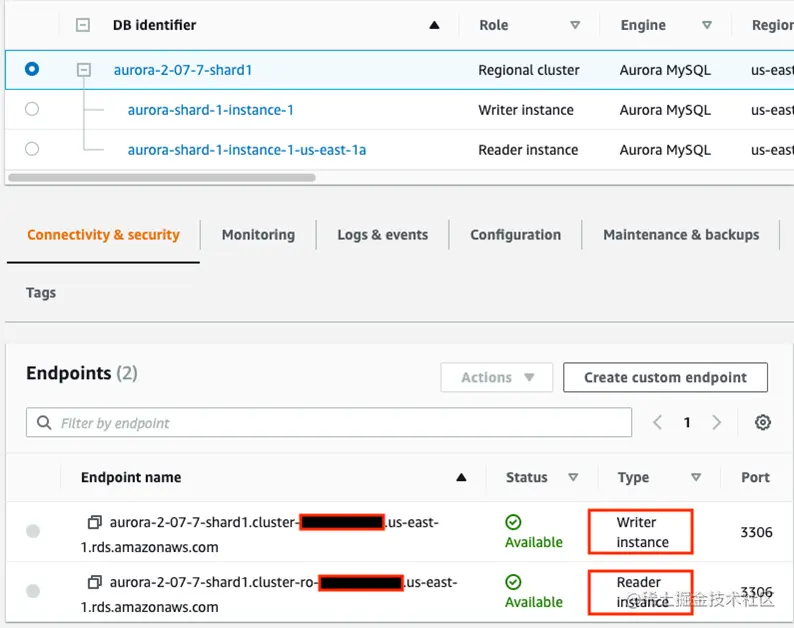Open the Logs & events tab
This screenshot has height=628, width=794.
(x=383, y=235)
